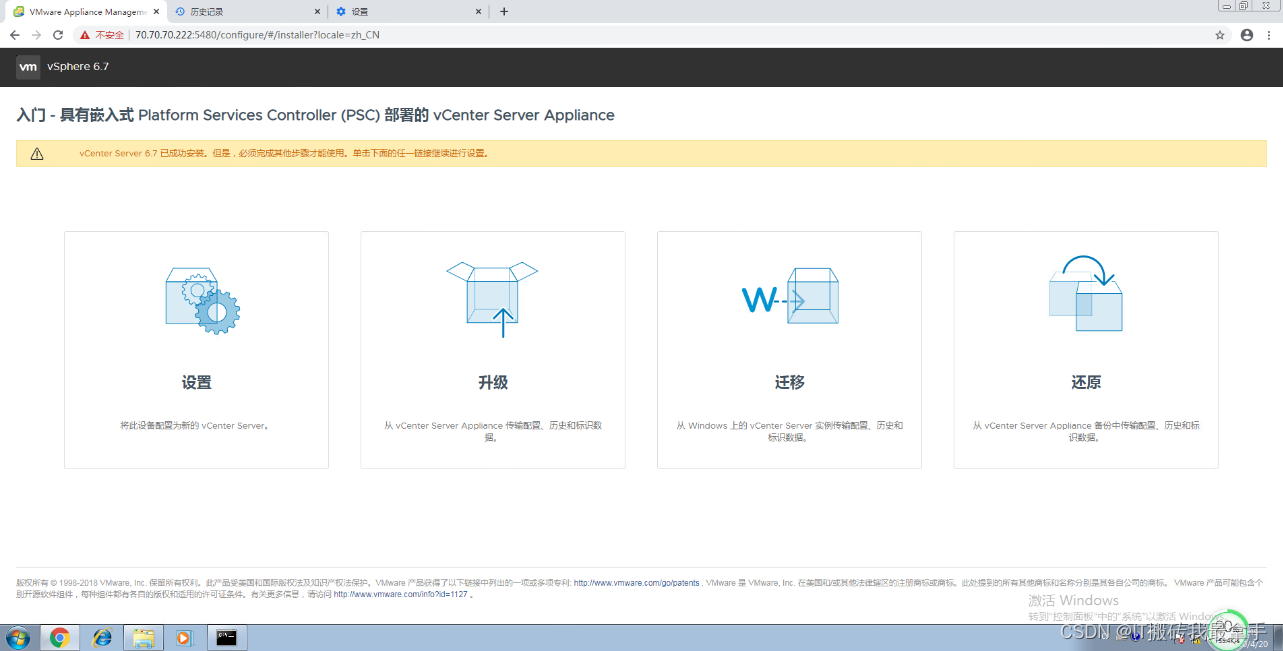This screenshot has height=651, width=1283.
Task: Click the 将此设备配置为新的 vCenter Server description
Action: [x=197, y=426]
